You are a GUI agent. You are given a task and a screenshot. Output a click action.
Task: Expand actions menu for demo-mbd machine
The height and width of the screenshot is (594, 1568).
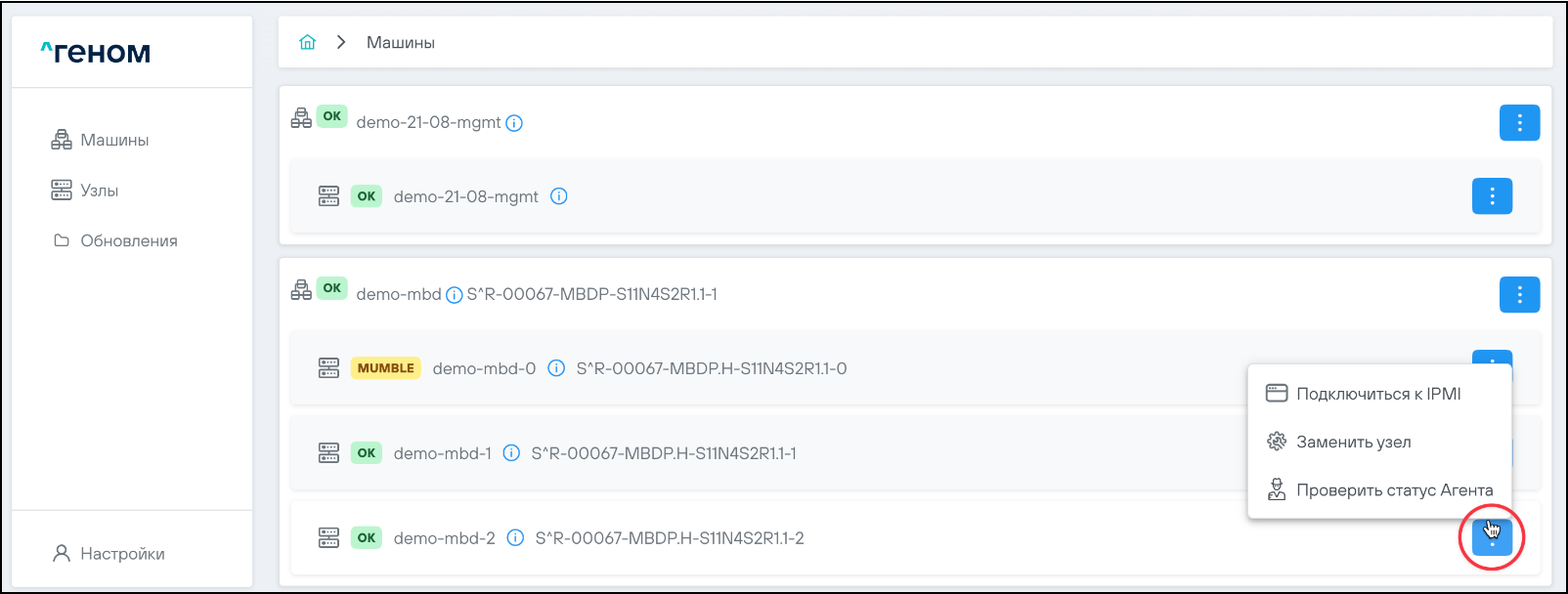coord(1519,295)
